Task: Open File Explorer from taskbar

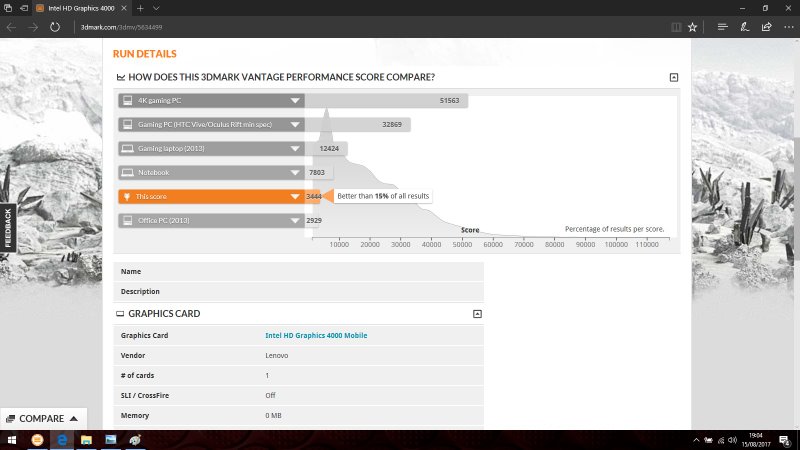Action: point(86,440)
